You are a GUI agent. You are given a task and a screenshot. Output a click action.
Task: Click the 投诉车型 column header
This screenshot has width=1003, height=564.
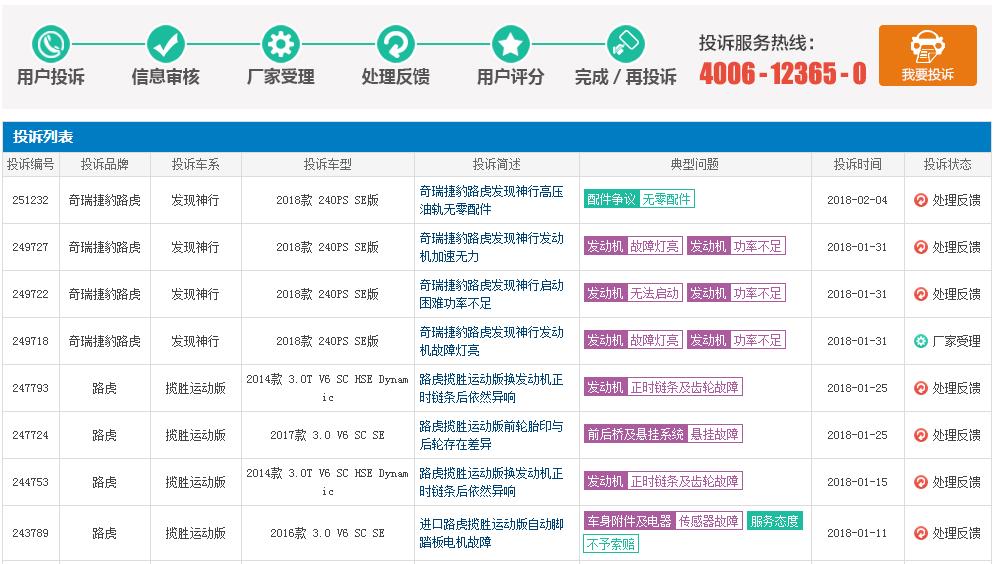[x=328, y=164]
